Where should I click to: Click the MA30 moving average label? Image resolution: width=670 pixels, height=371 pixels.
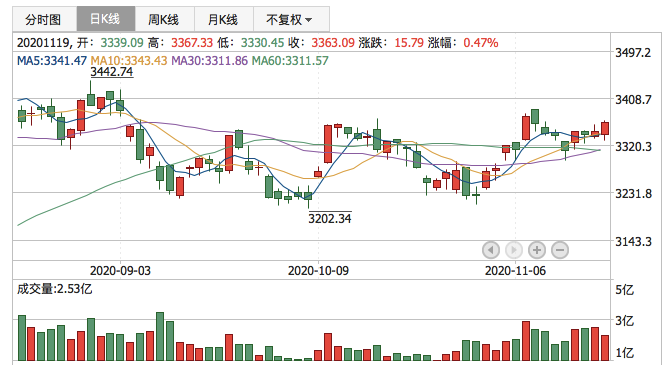point(209,61)
